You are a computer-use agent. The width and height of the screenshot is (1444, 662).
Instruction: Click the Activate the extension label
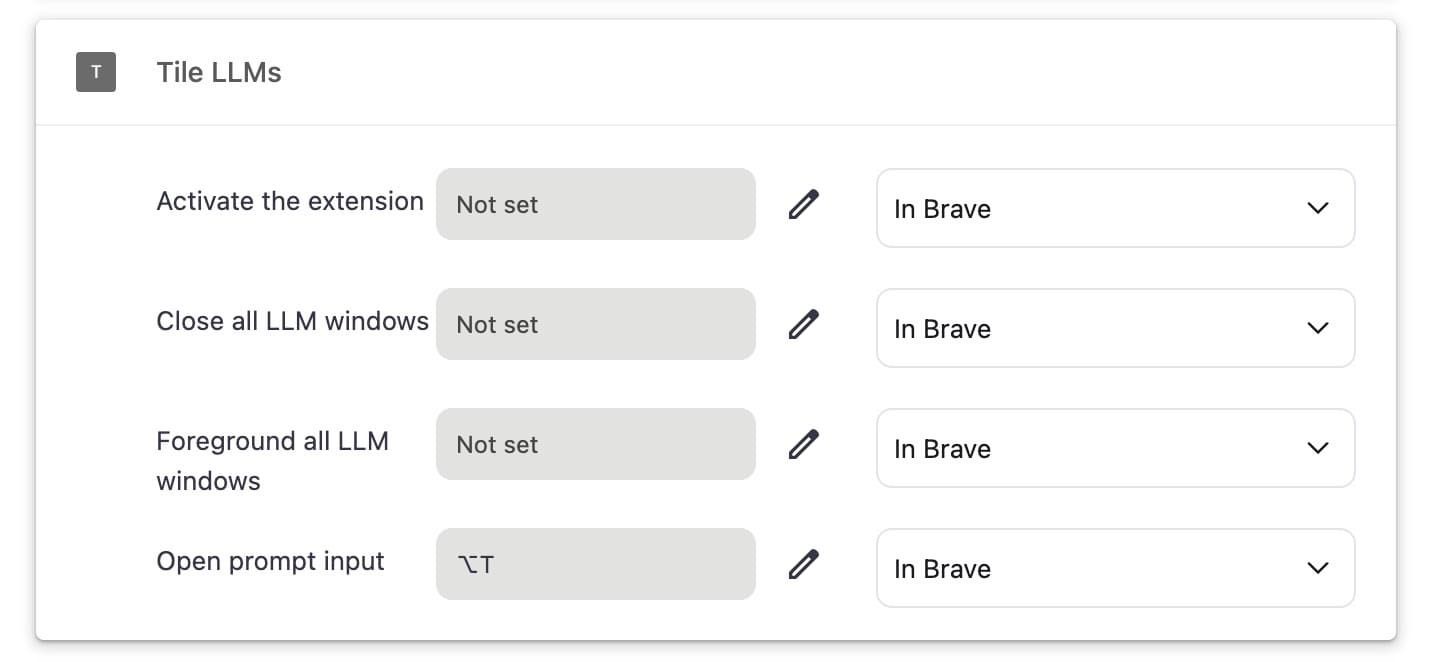(290, 201)
